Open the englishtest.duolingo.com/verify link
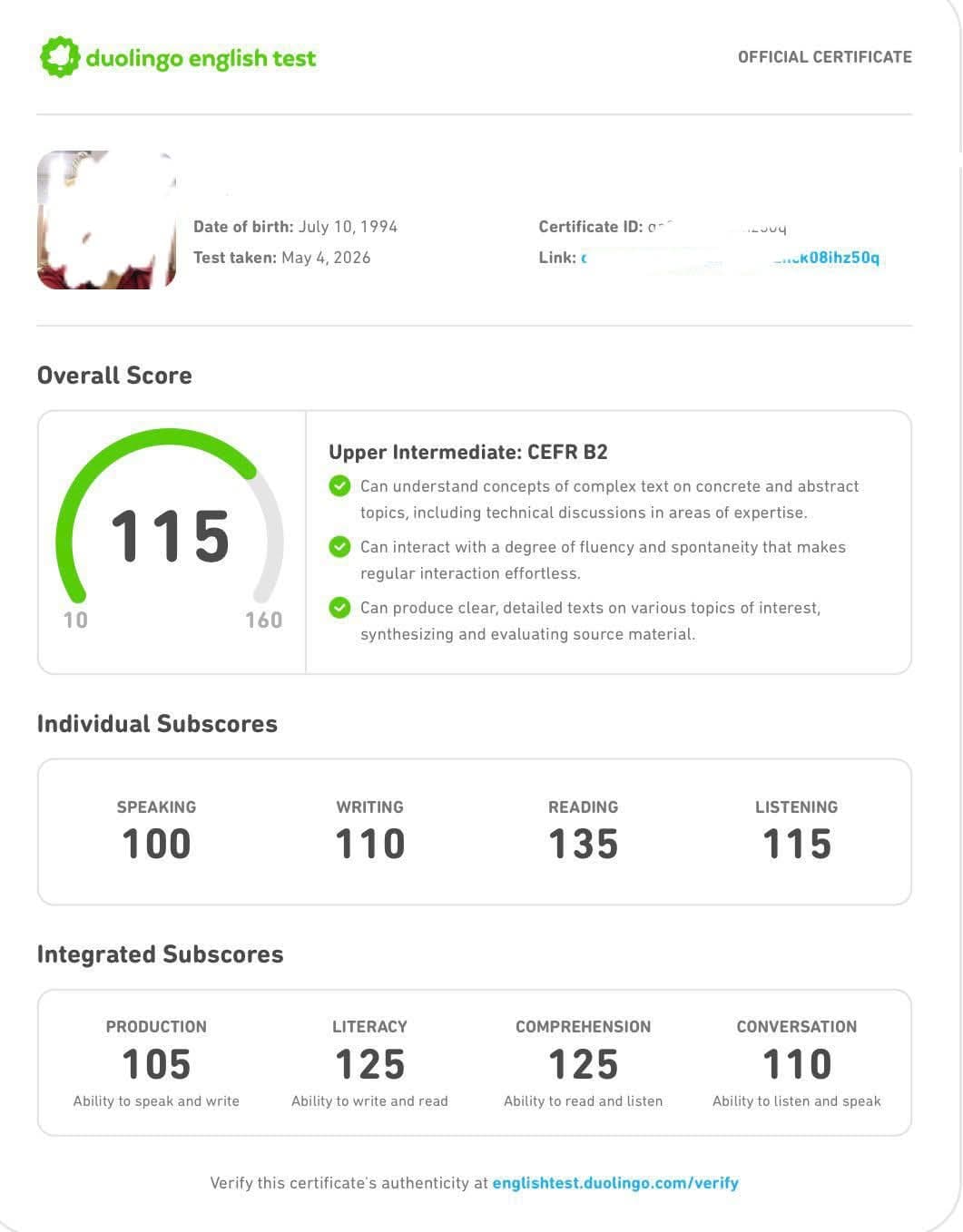This screenshot has width=963, height=1232. 615,1183
